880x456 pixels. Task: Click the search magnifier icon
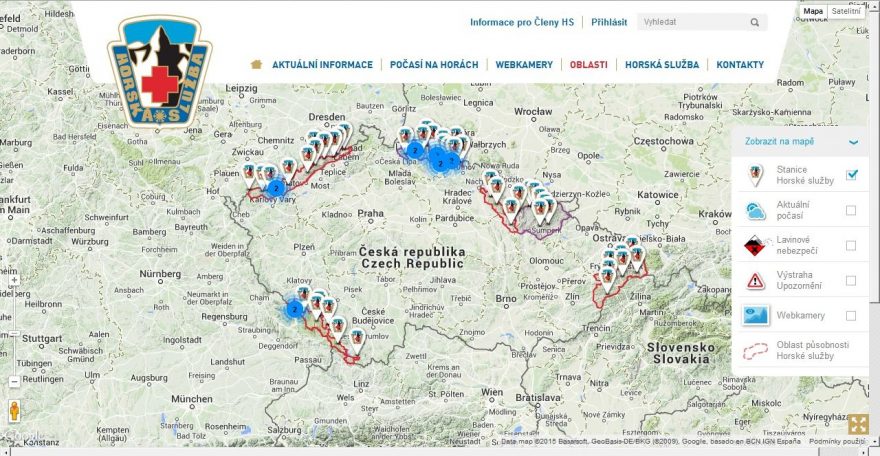754,22
